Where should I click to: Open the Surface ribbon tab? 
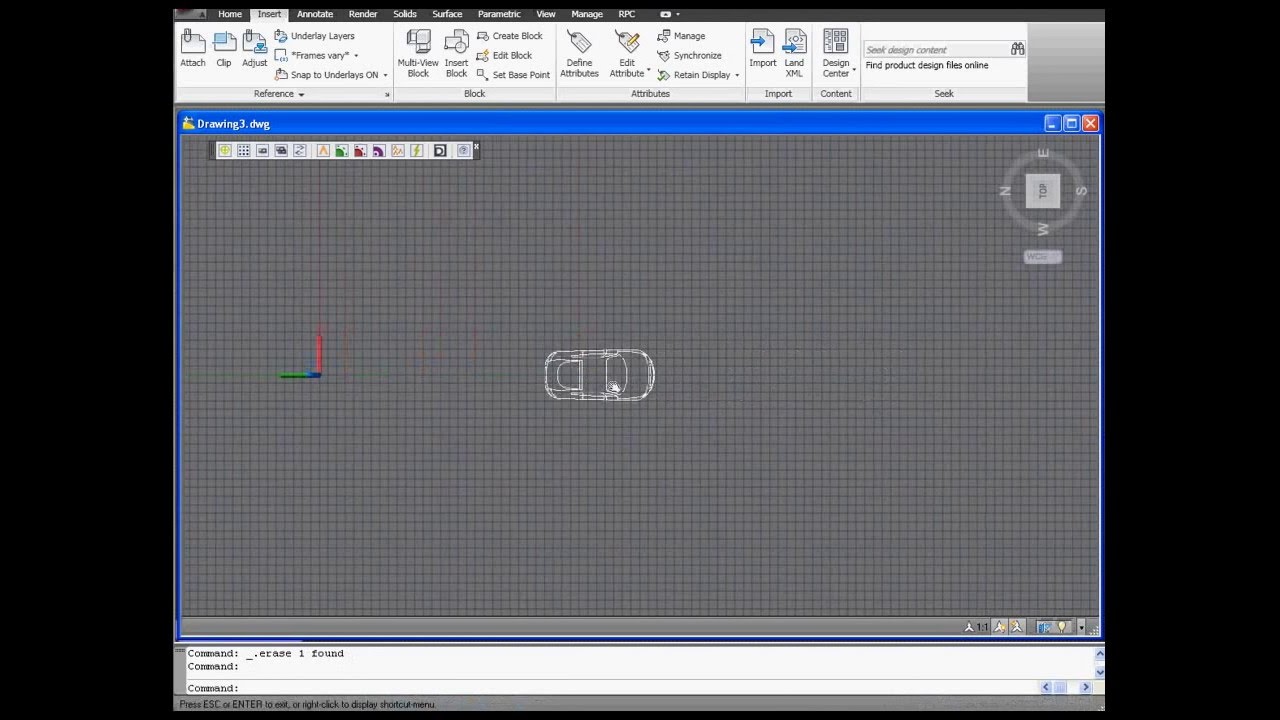coord(447,14)
